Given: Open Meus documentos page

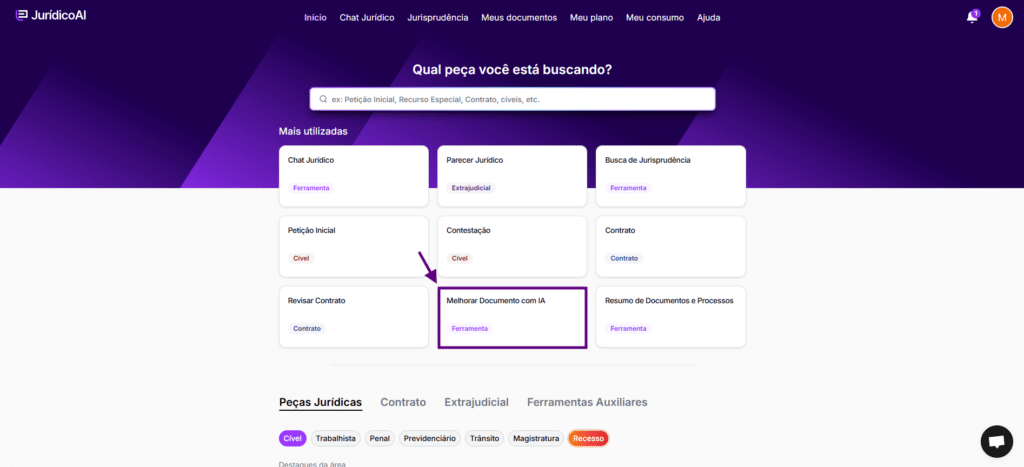Looking at the screenshot, I should [x=519, y=17].
